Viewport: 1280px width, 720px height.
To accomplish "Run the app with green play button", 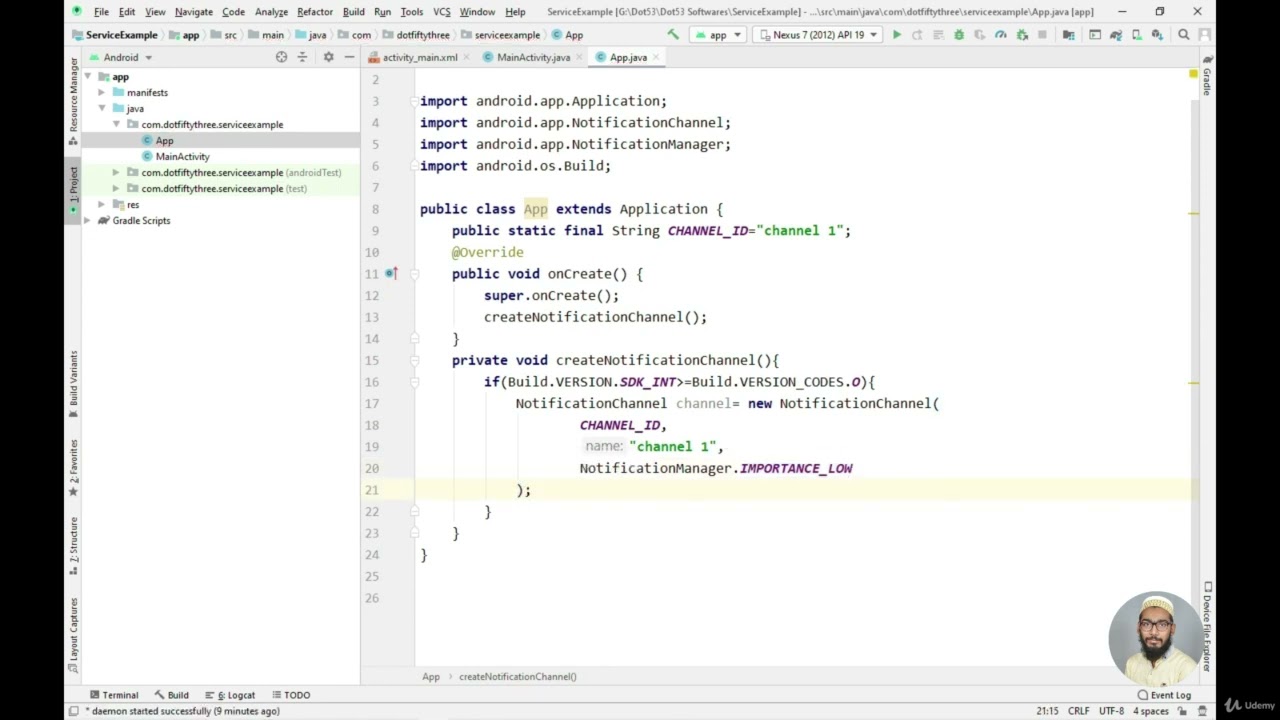I will 897,35.
